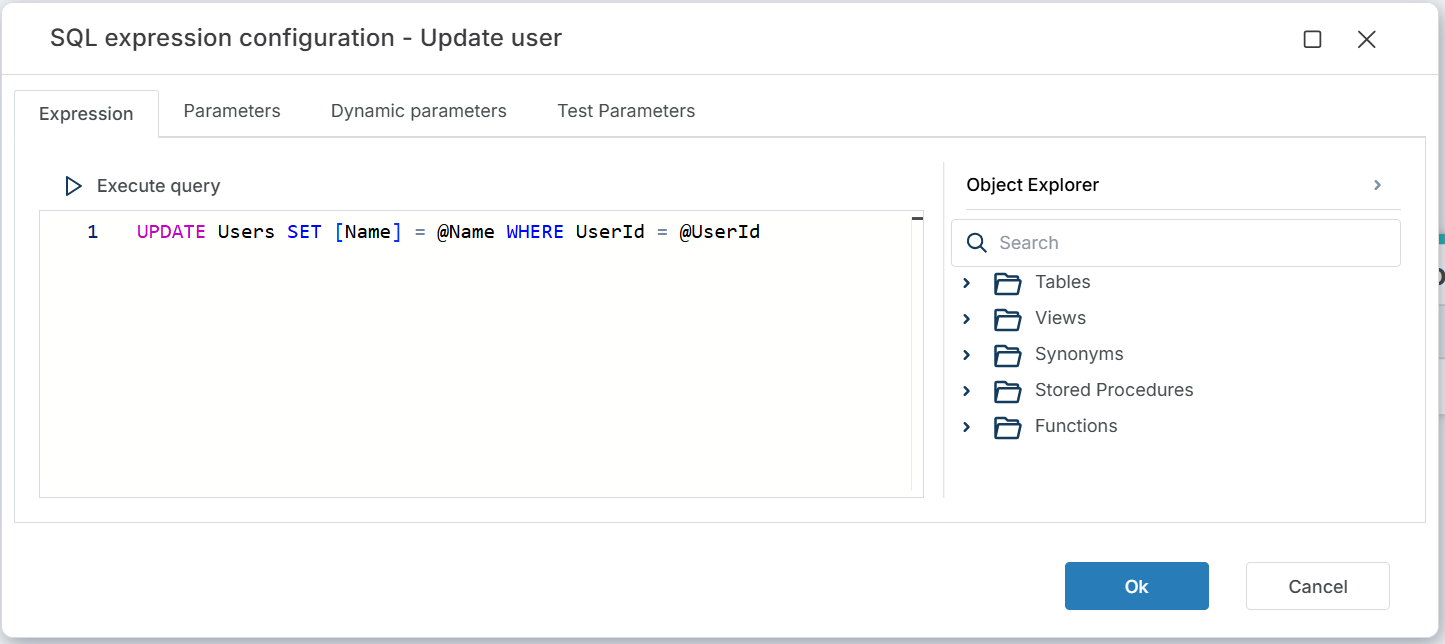Click line number 1 in the editor gutter
The height and width of the screenshot is (644, 1445).
93,232
